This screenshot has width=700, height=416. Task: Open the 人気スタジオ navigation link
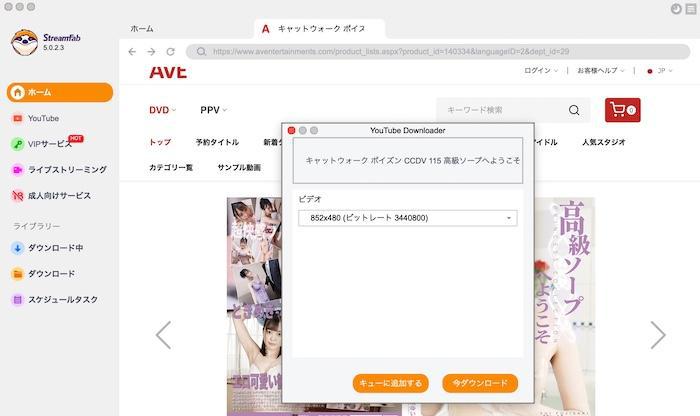604,142
